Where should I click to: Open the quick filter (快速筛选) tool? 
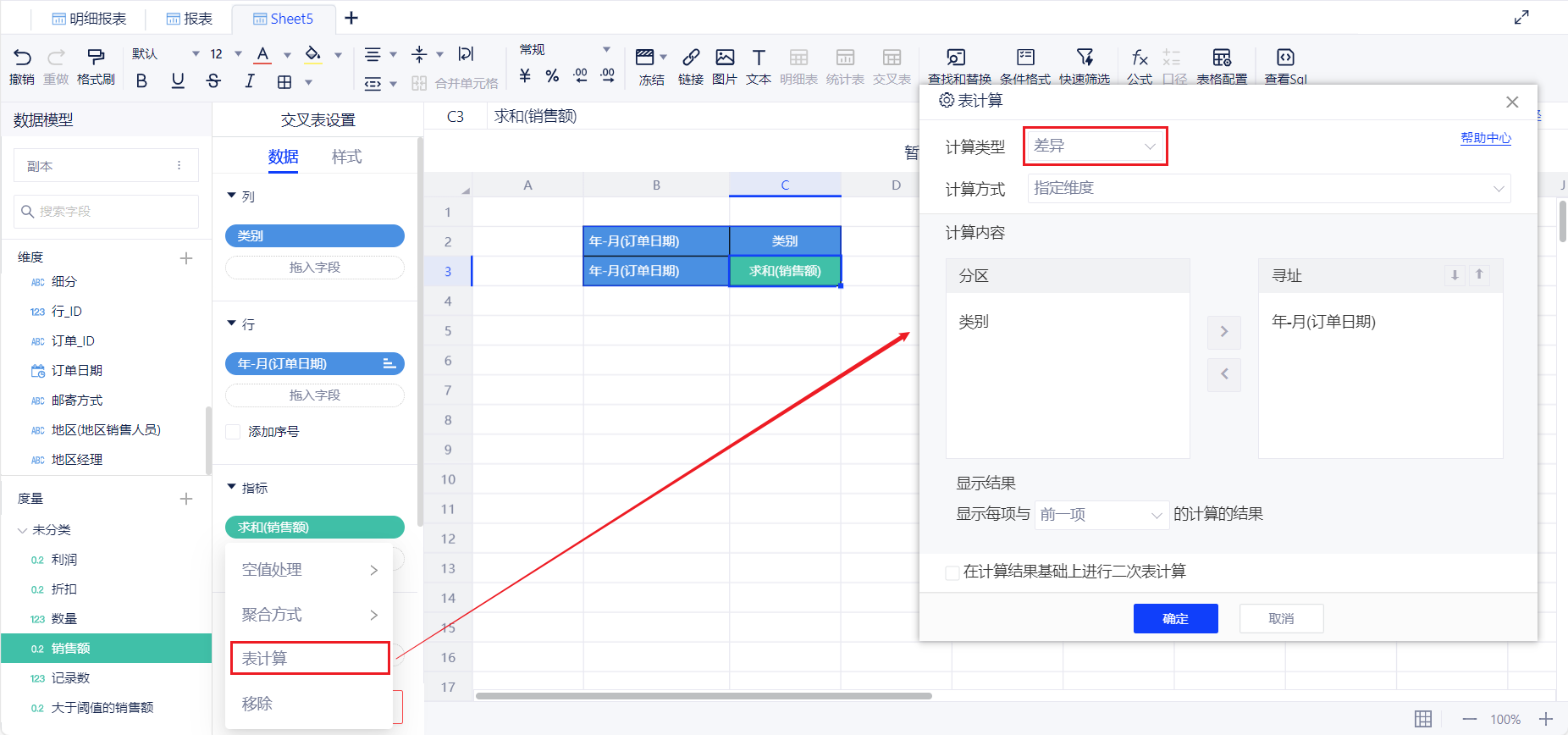[1085, 58]
